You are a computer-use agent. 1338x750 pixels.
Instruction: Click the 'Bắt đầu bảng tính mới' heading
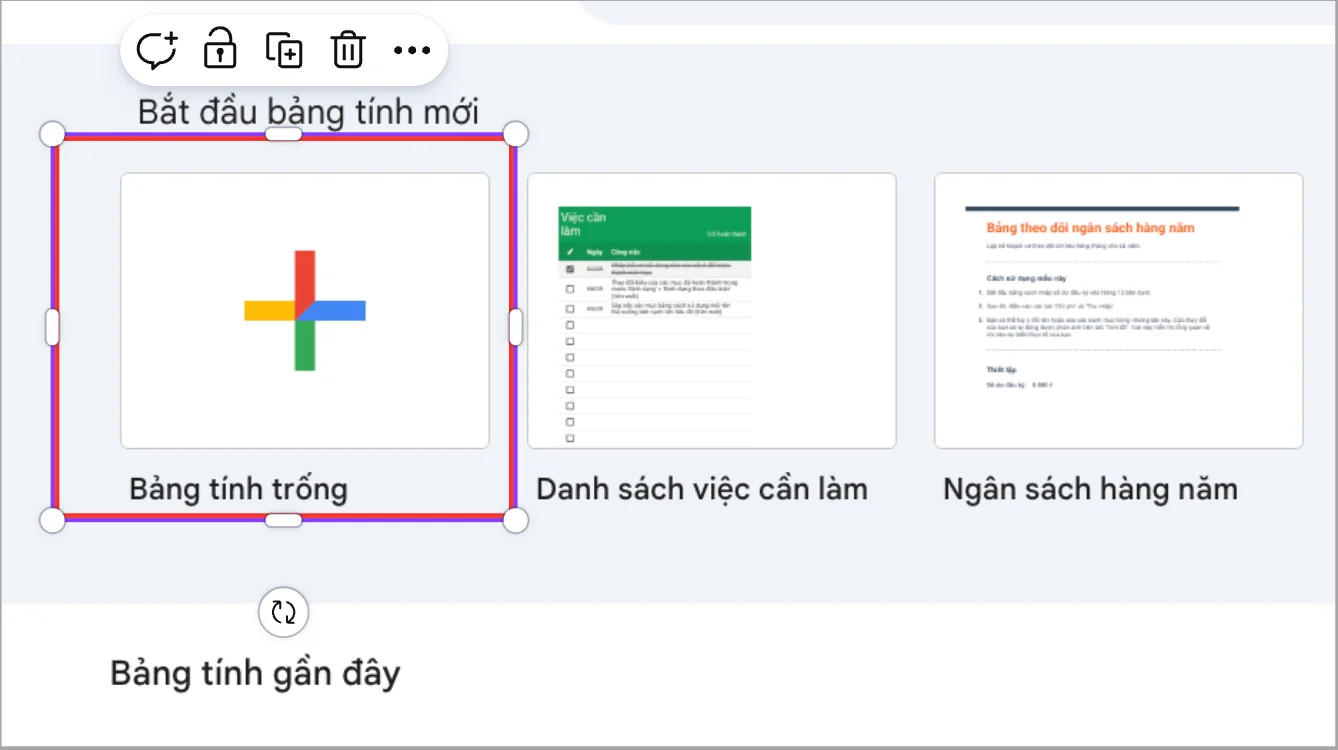pos(308,111)
